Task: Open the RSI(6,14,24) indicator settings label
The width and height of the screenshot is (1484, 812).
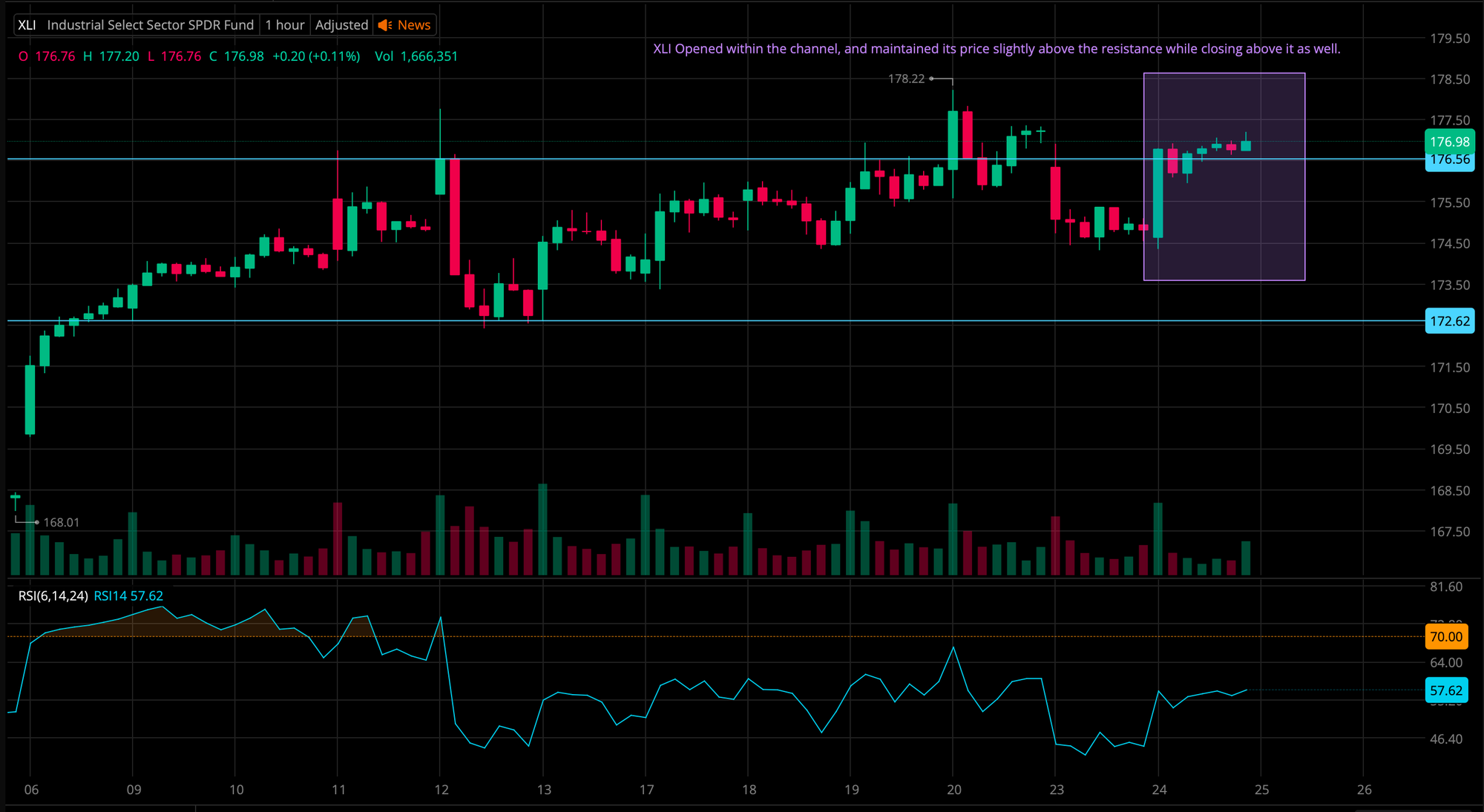Action: (x=53, y=596)
